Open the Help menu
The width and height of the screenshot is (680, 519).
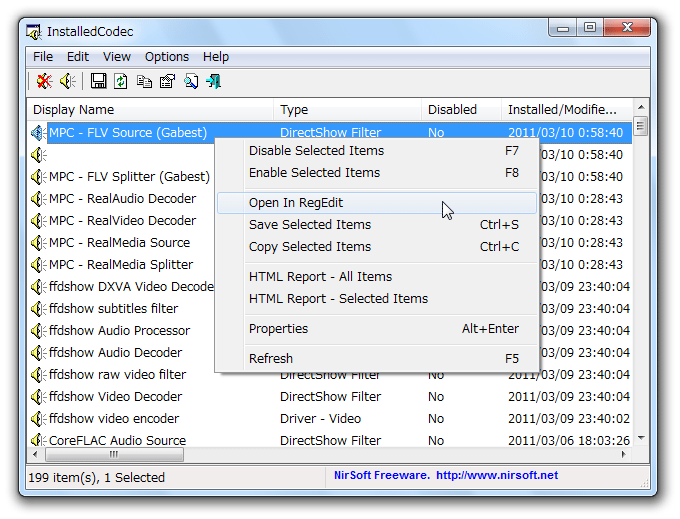(x=216, y=57)
